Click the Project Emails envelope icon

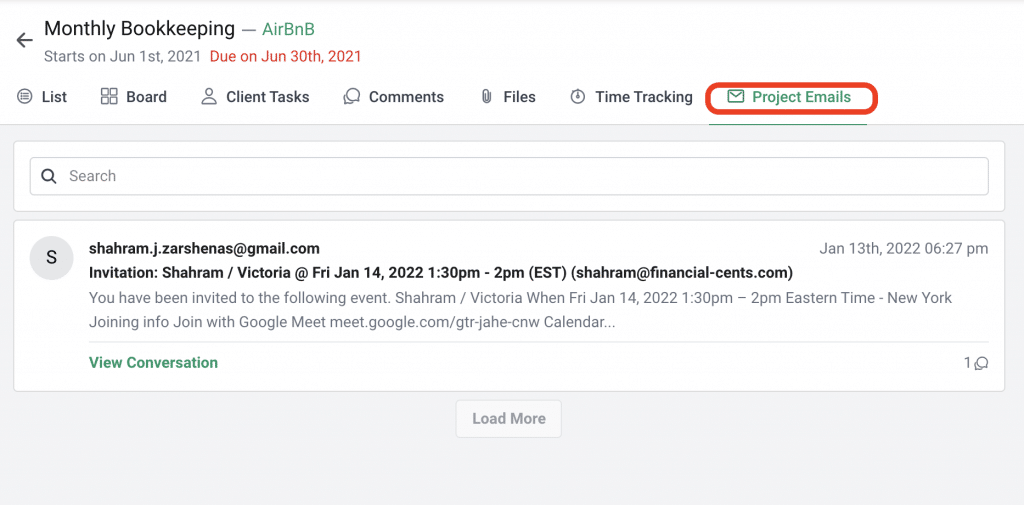[x=736, y=97]
